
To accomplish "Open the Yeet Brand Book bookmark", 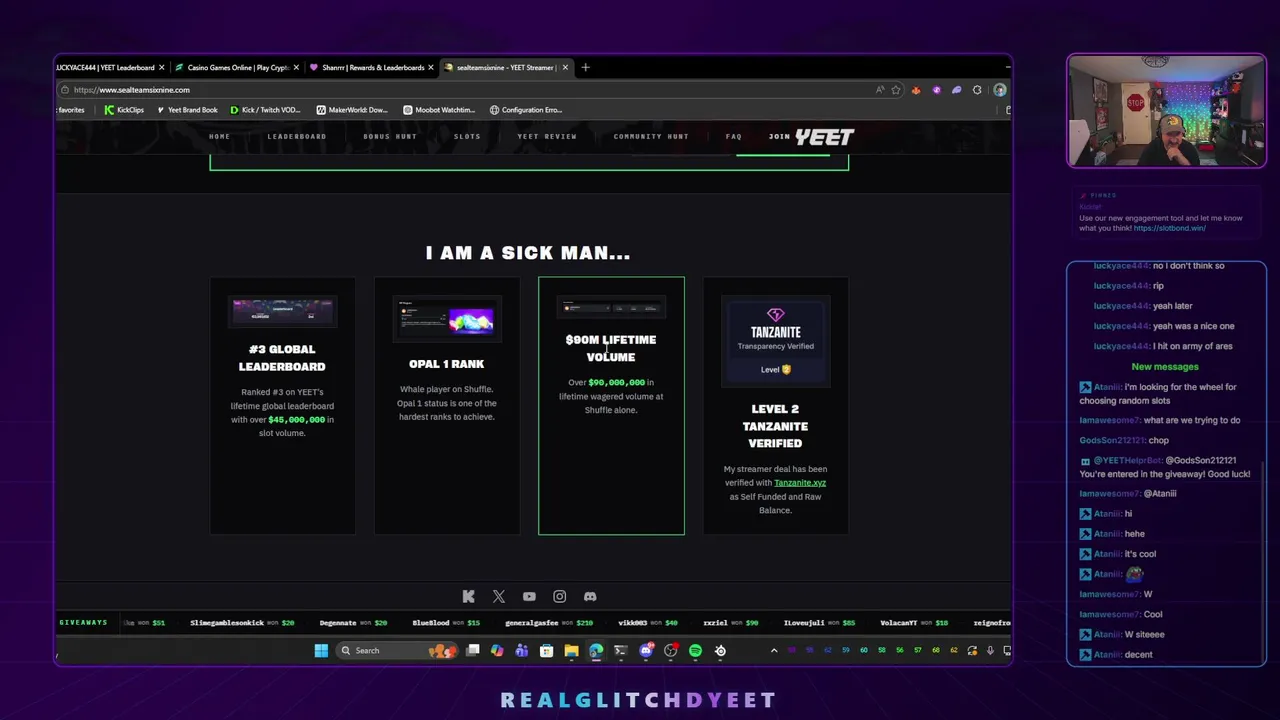I will coord(187,110).
